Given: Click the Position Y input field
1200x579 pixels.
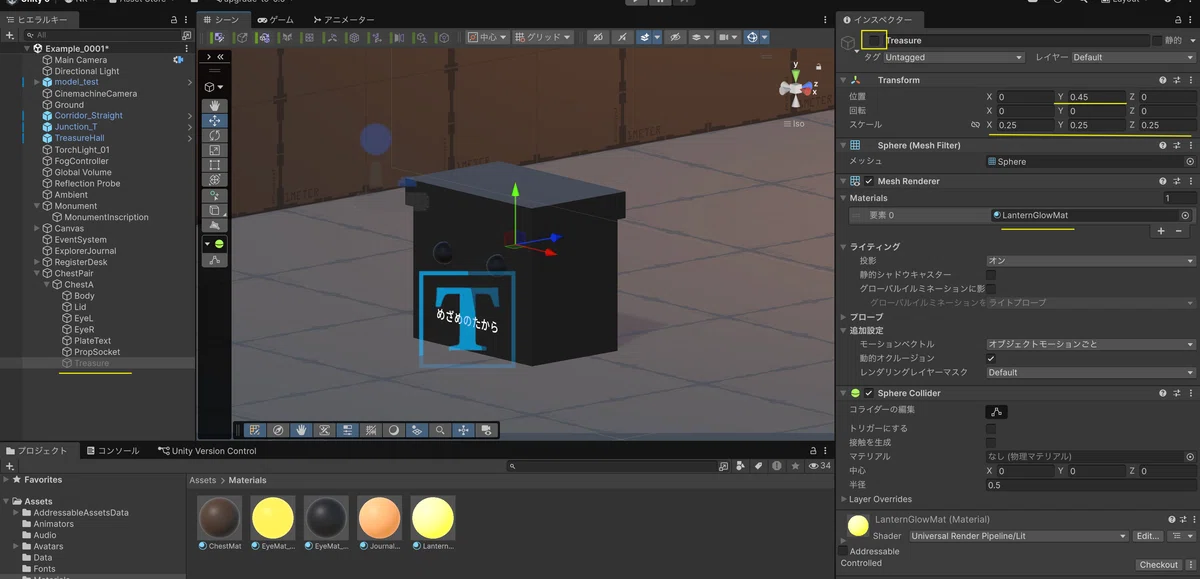Looking at the screenshot, I should [x=1088, y=97].
